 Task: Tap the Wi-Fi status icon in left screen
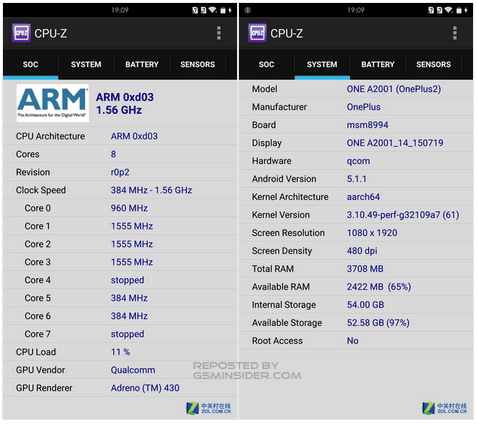coord(213,10)
